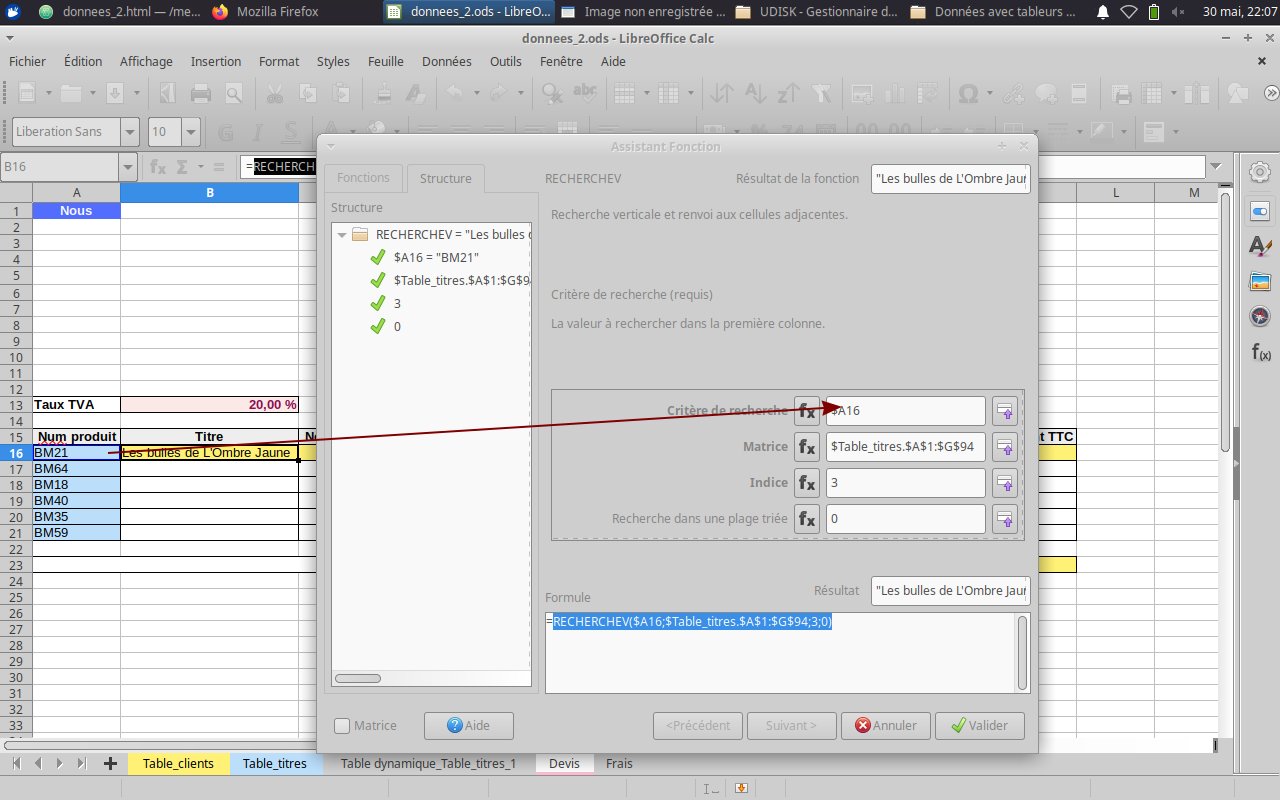This screenshot has height=800, width=1280.
Task: Click fx button next to Indice field
Action: 806,483
